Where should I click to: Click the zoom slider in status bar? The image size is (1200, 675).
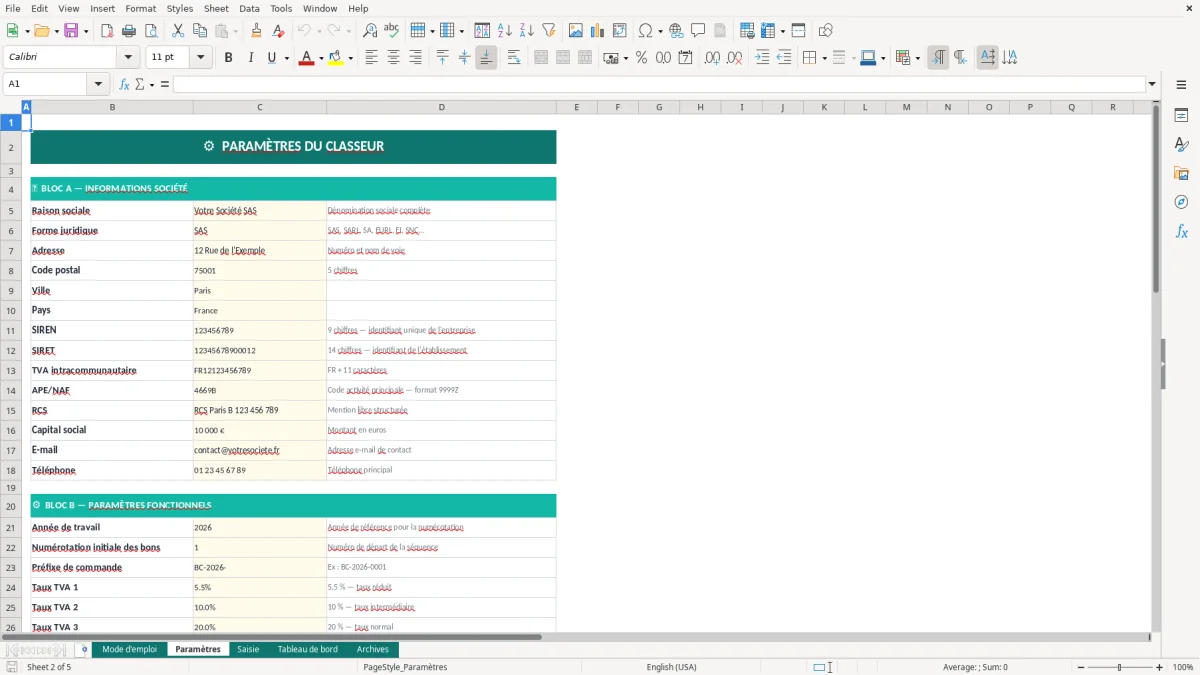coord(1120,667)
